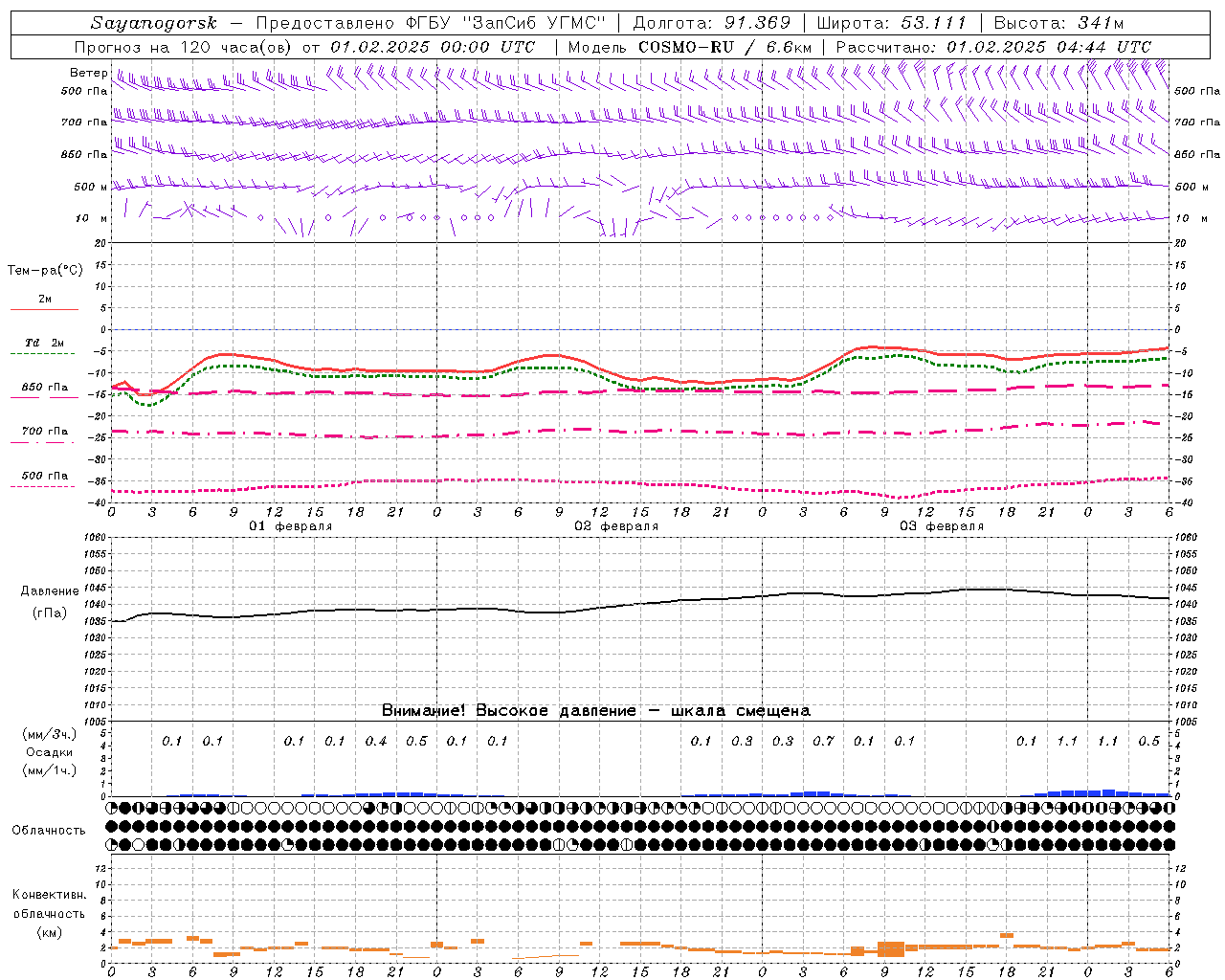The width and height of the screenshot is (1225, 980).
Task: Click the 500 м wind level label on left
Action: pos(91,187)
